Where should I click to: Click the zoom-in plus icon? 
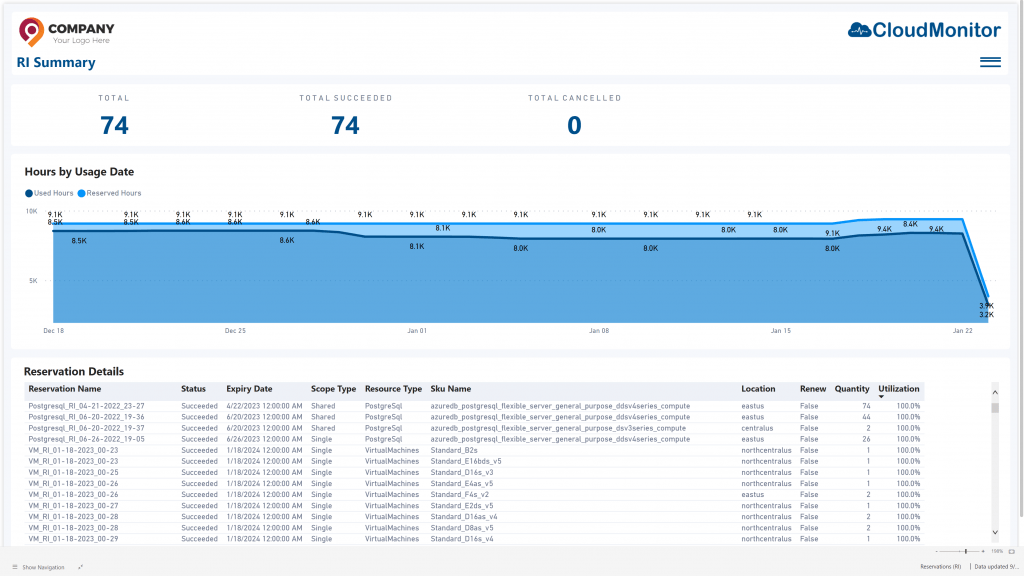[983, 551]
